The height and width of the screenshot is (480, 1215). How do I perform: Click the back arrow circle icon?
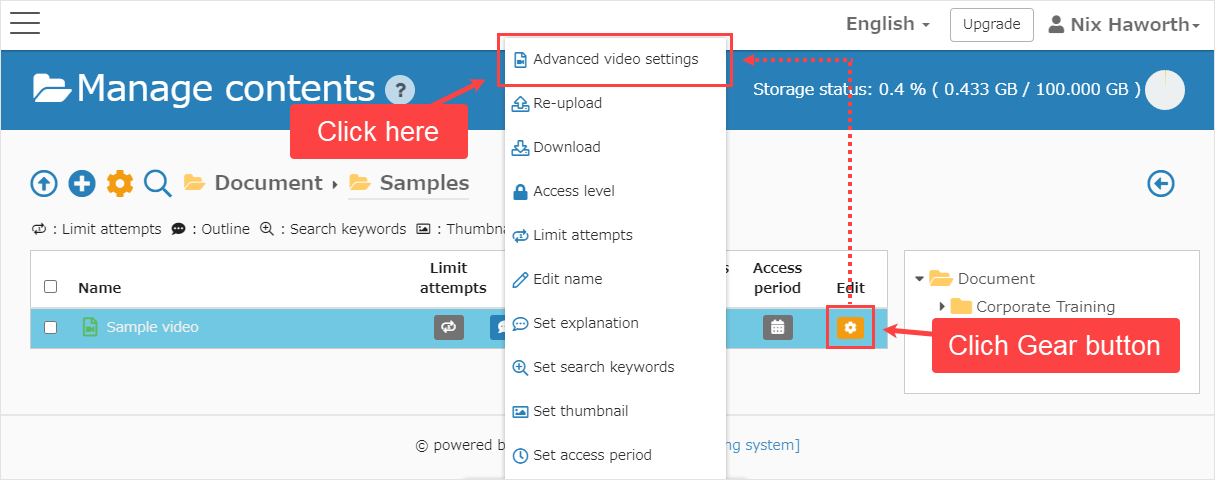tap(1160, 183)
